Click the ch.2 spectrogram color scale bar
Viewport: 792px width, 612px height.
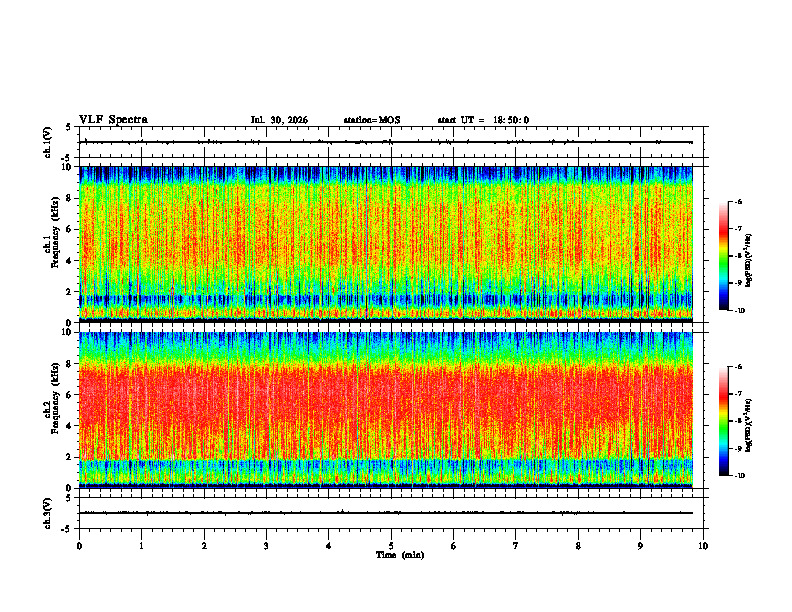[723, 421]
